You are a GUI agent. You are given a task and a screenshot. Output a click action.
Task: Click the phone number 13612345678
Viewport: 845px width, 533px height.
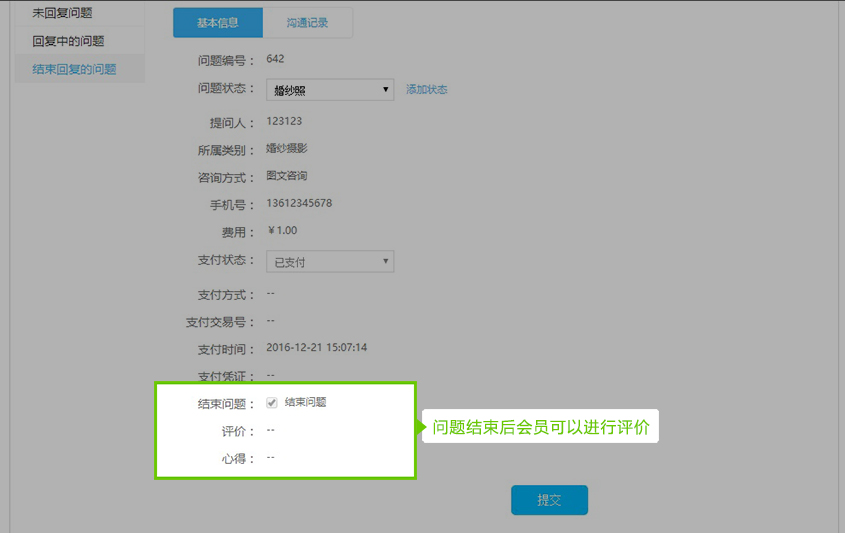(299, 203)
